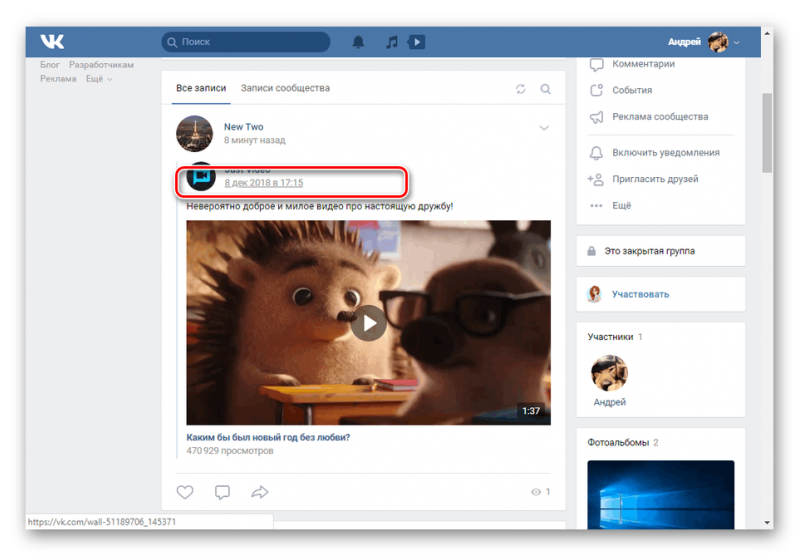Image resolution: width=800 pixels, height=556 pixels.
Task: Click the Участвовать avatar icon
Action: click(594, 294)
